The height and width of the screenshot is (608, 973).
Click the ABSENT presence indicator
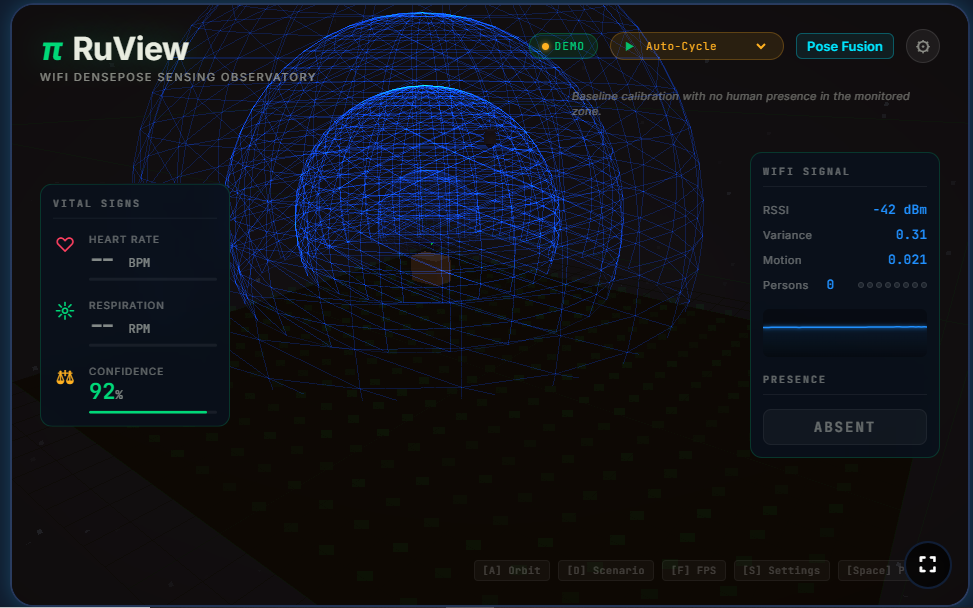(x=845, y=427)
